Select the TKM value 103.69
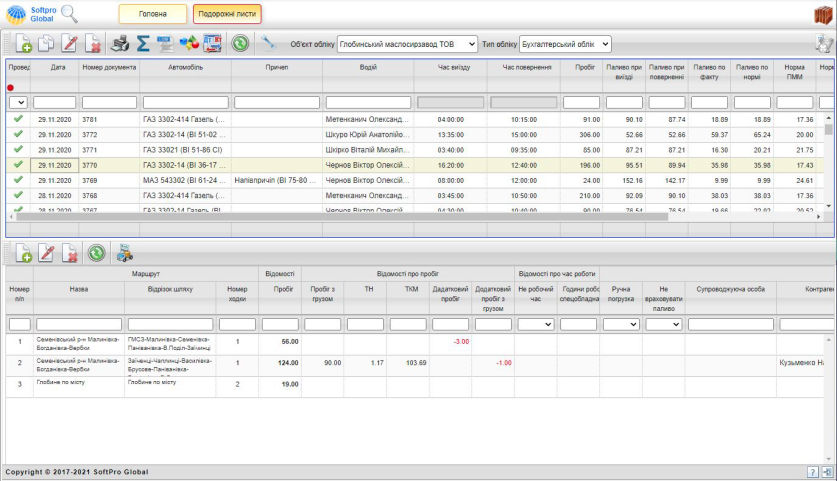Image resolution: width=837 pixels, height=481 pixels. point(416,362)
